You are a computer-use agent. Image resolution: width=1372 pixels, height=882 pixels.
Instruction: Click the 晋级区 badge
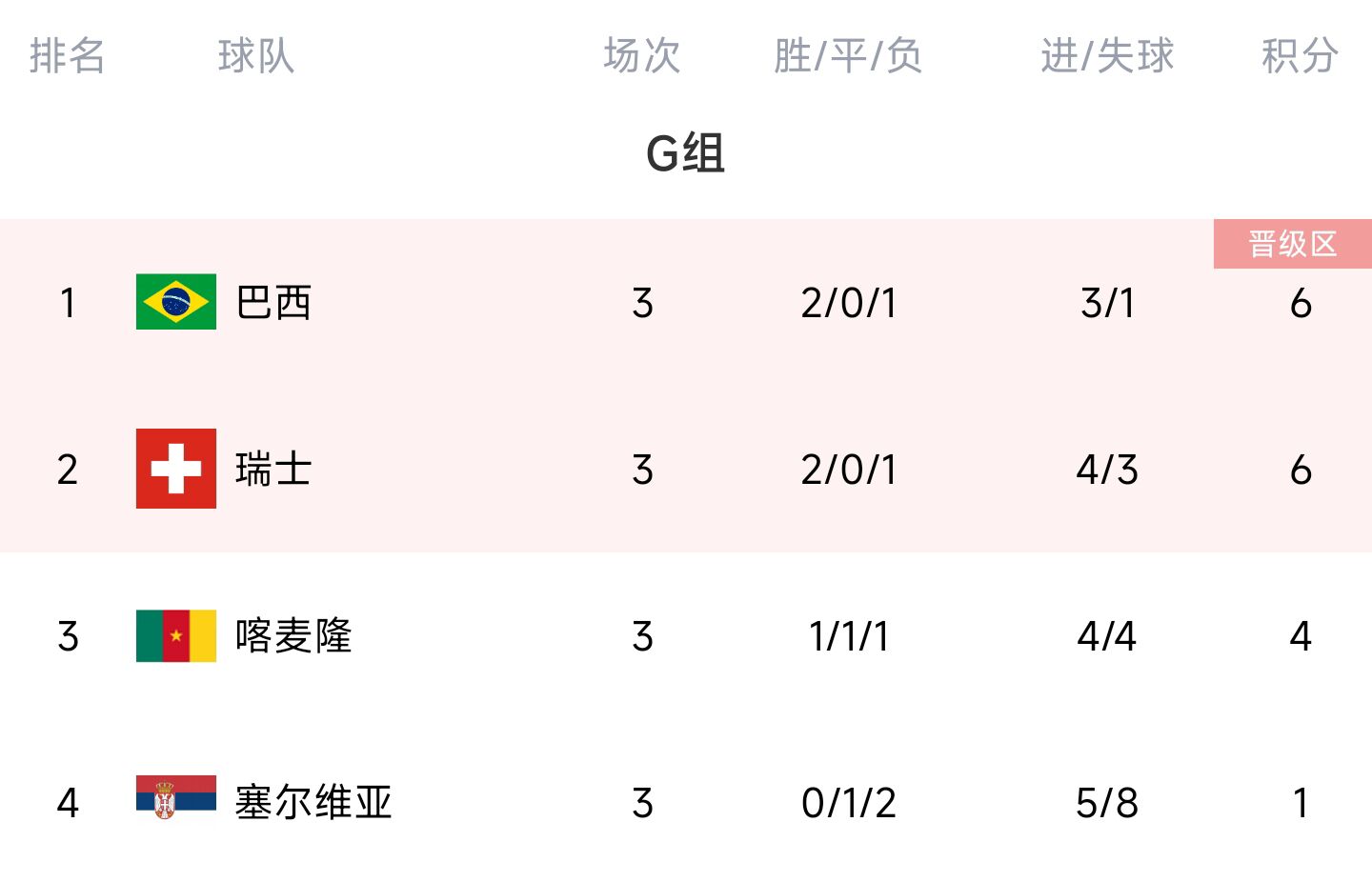(1293, 244)
